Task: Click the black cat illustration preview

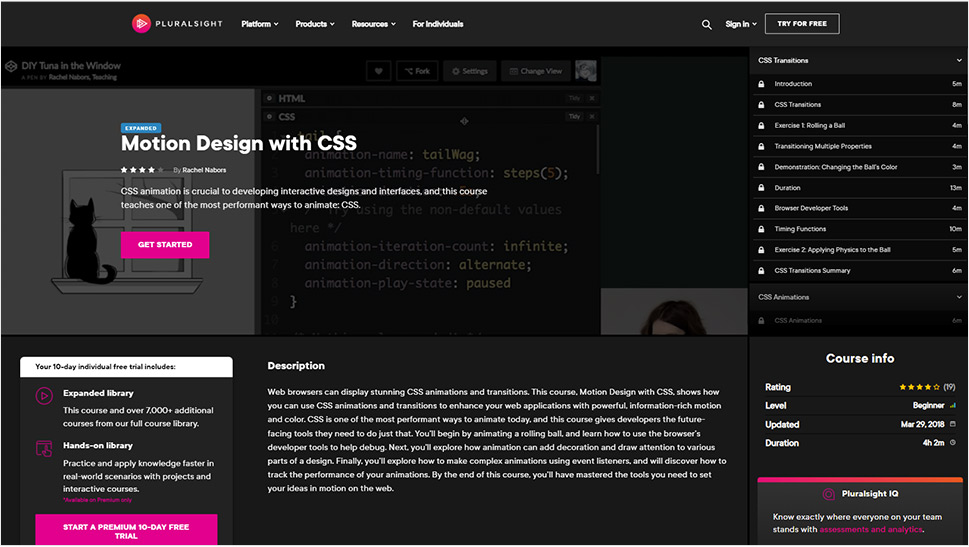Action: [90, 241]
